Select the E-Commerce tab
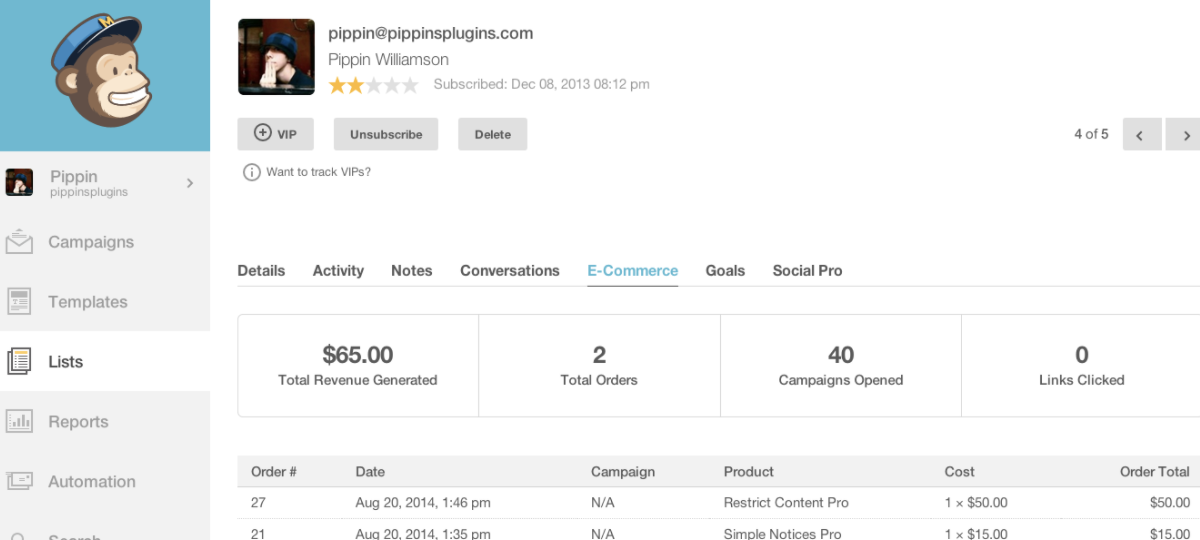 [x=633, y=271]
